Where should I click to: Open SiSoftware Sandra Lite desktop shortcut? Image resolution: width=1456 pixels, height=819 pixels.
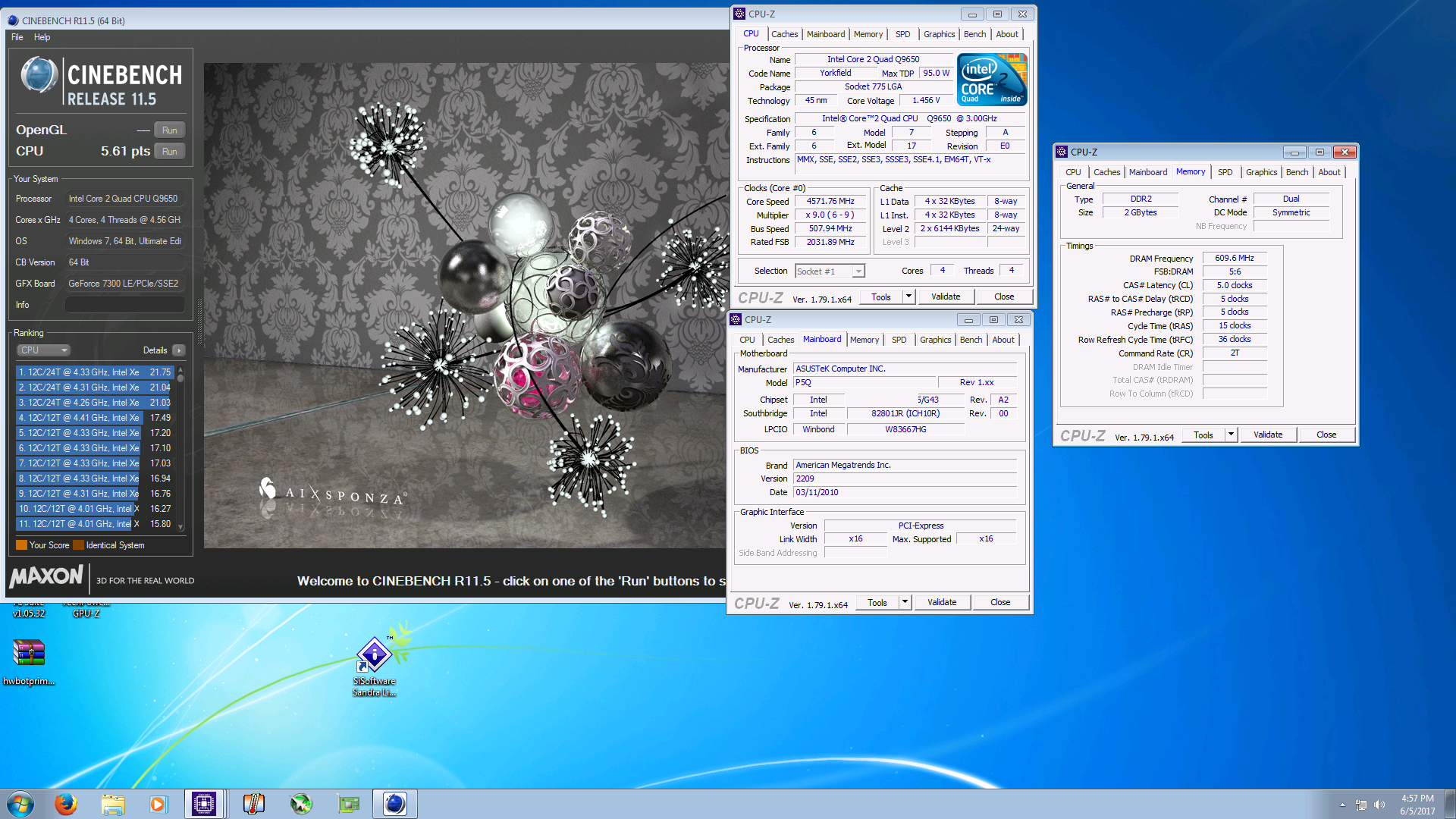click(374, 666)
